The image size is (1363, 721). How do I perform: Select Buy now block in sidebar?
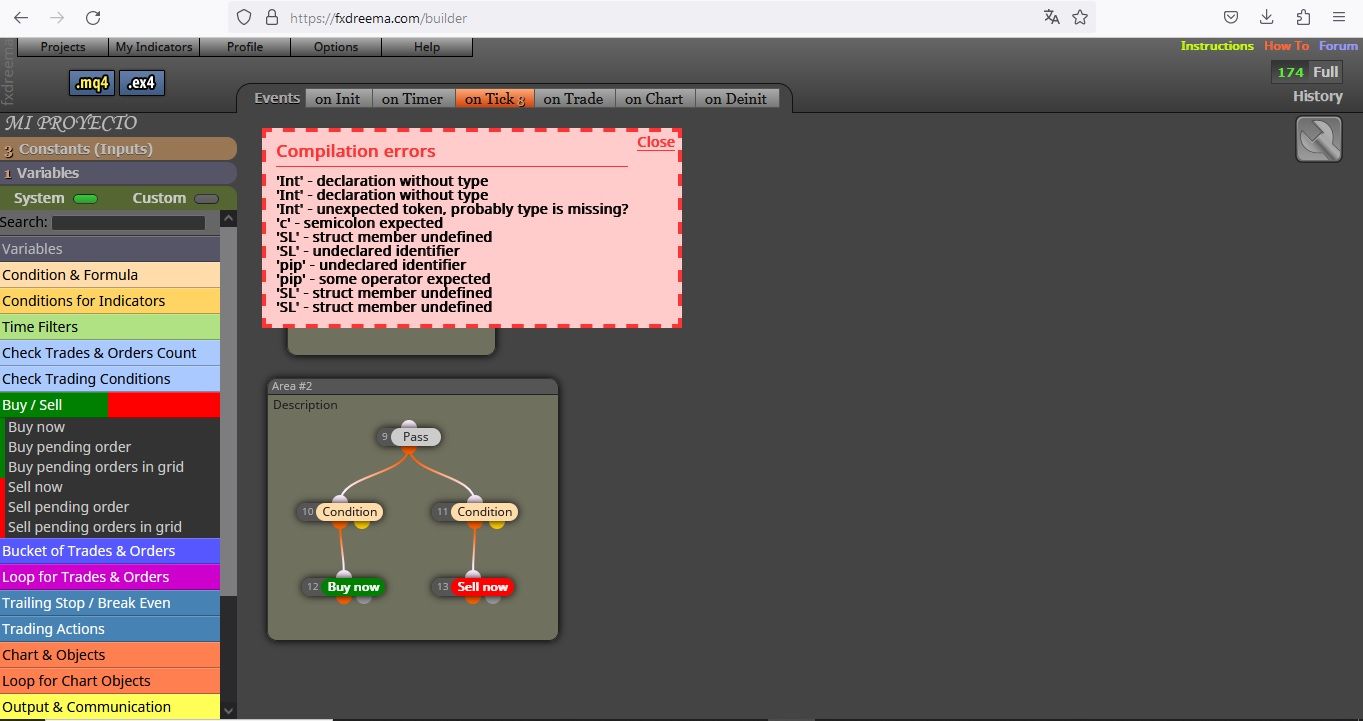[x=36, y=427]
